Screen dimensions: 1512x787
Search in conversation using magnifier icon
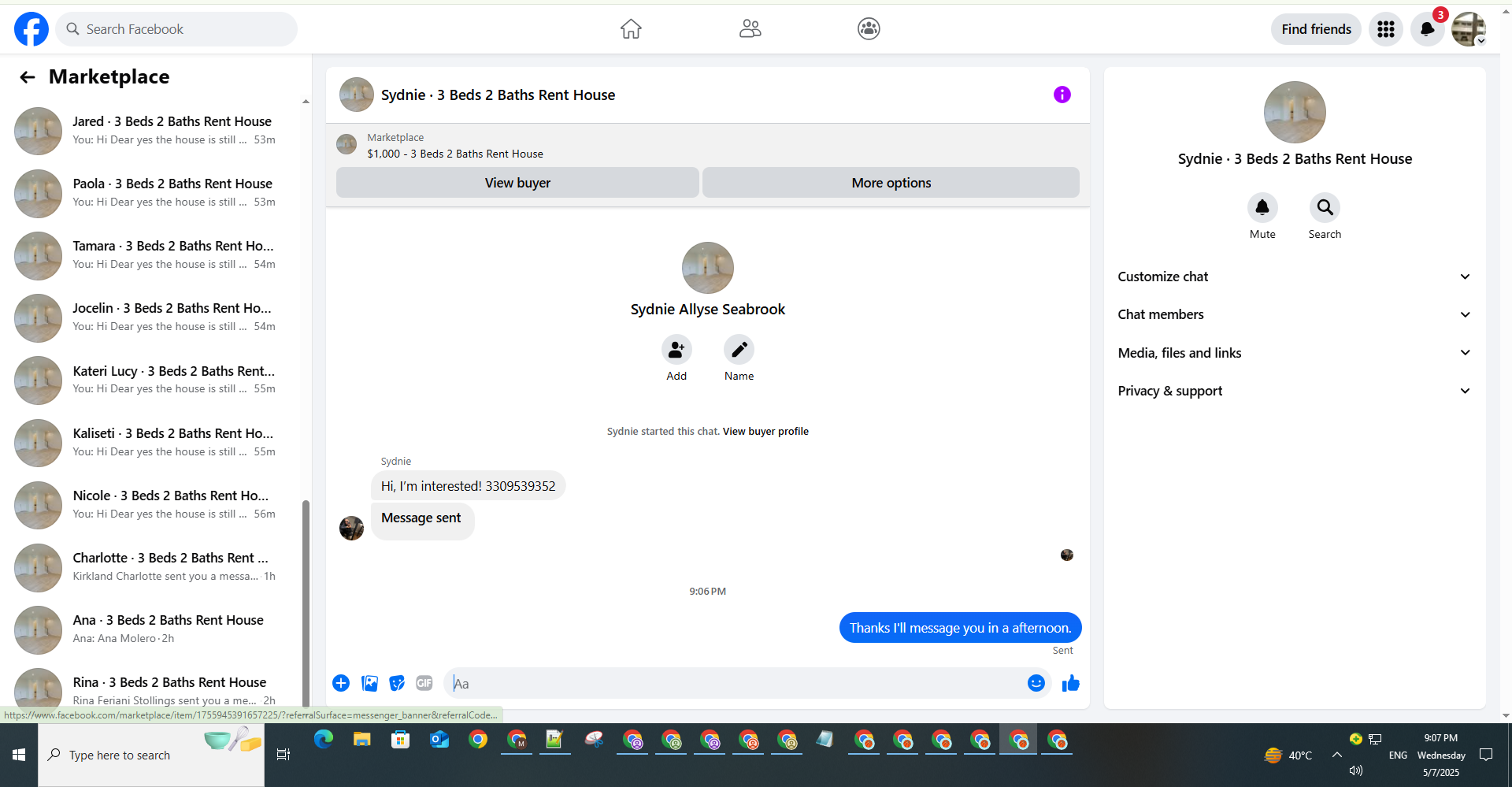pyautogui.click(x=1325, y=207)
